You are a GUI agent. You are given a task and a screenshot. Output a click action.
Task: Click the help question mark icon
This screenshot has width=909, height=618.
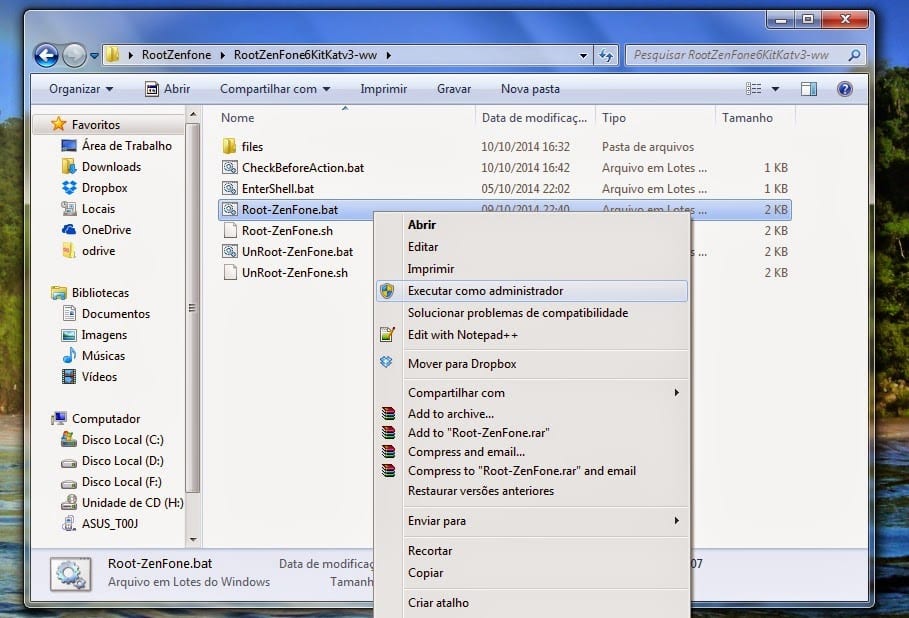(x=844, y=89)
